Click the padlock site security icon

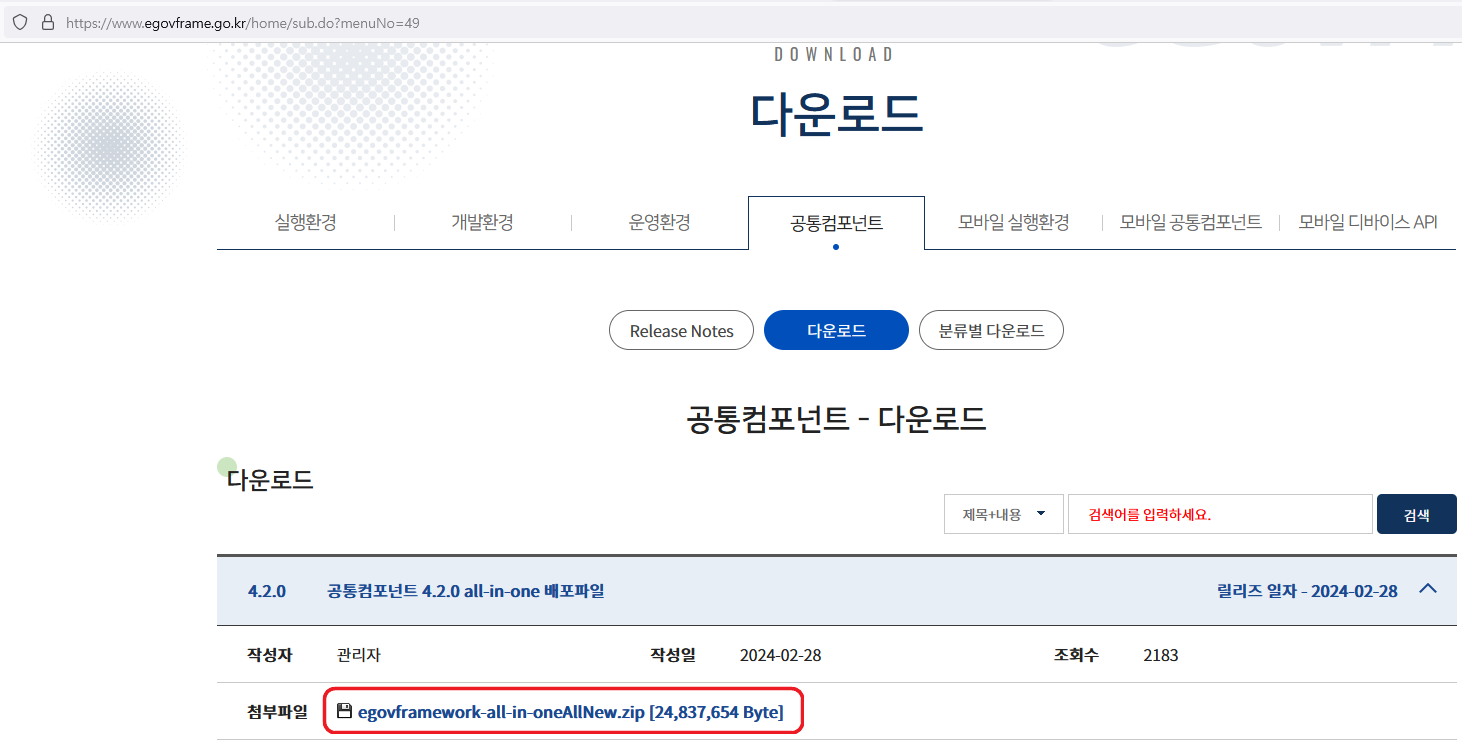click(x=47, y=22)
